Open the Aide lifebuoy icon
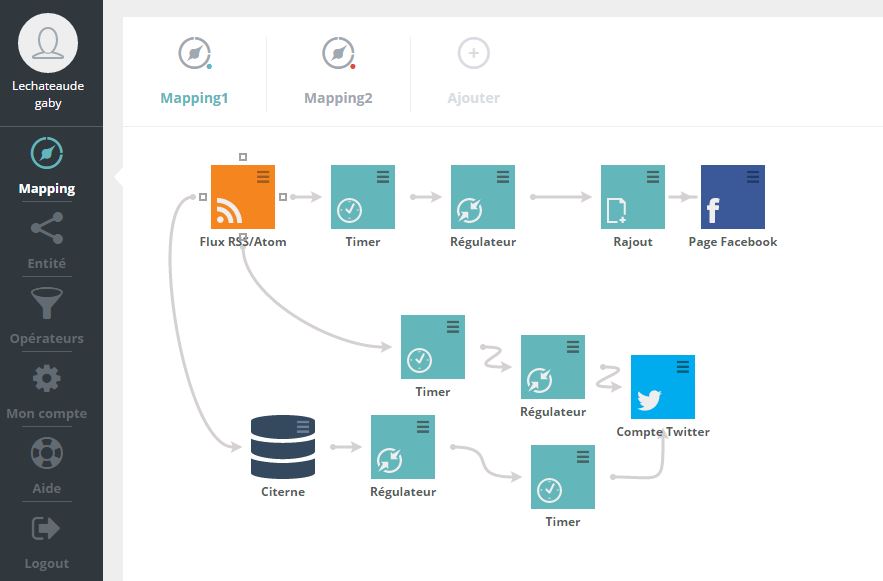Screen dimensions: 883x581 tap(47, 453)
